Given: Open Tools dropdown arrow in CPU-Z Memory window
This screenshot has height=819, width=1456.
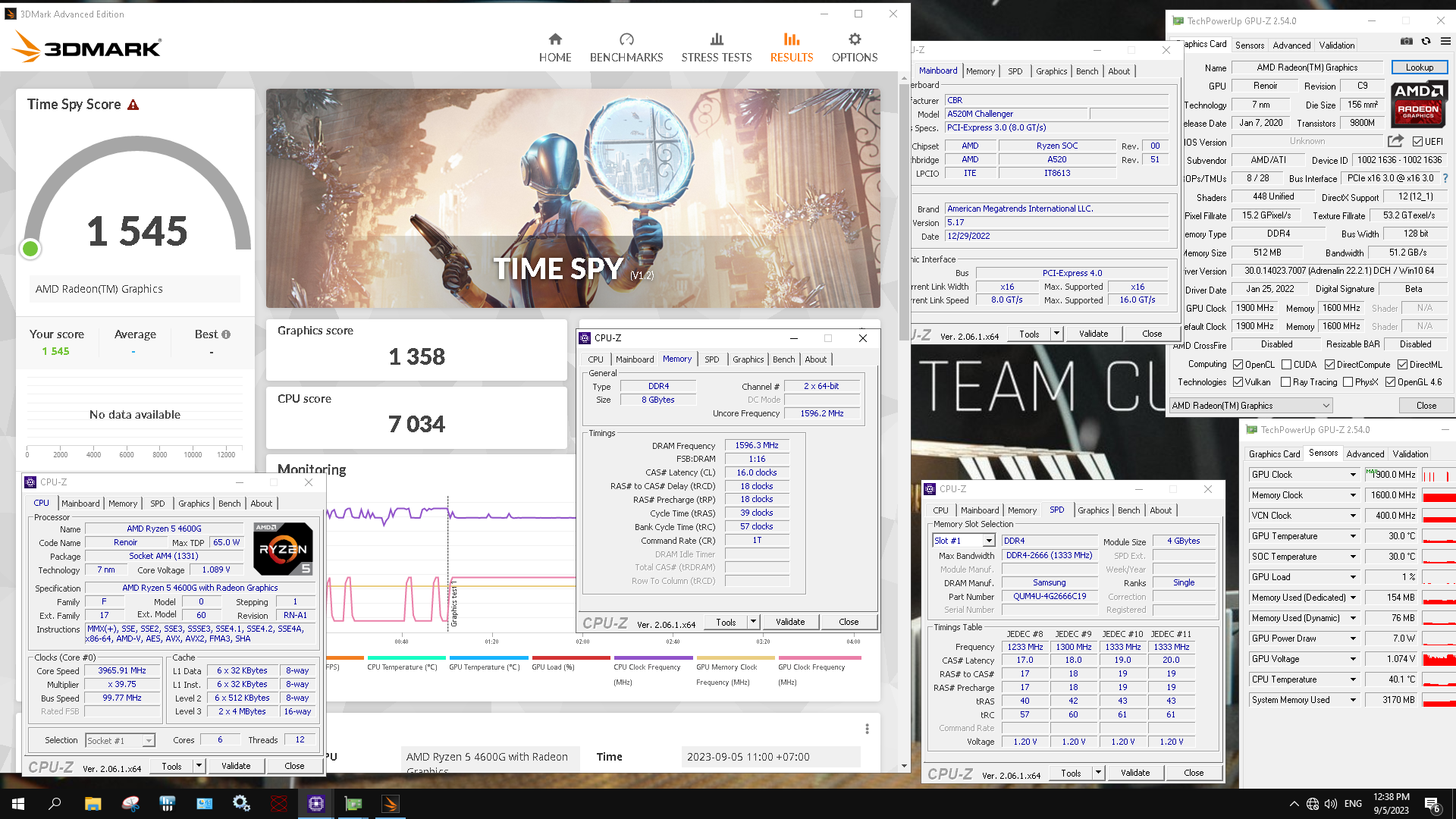Looking at the screenshot, I should (753, 622).
